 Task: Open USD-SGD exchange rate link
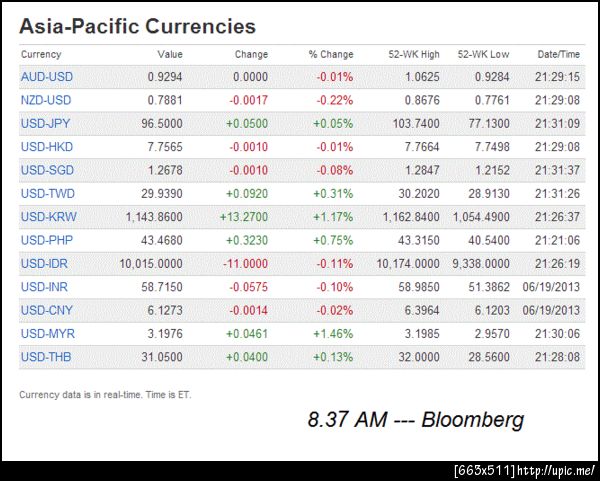(46, 170)
